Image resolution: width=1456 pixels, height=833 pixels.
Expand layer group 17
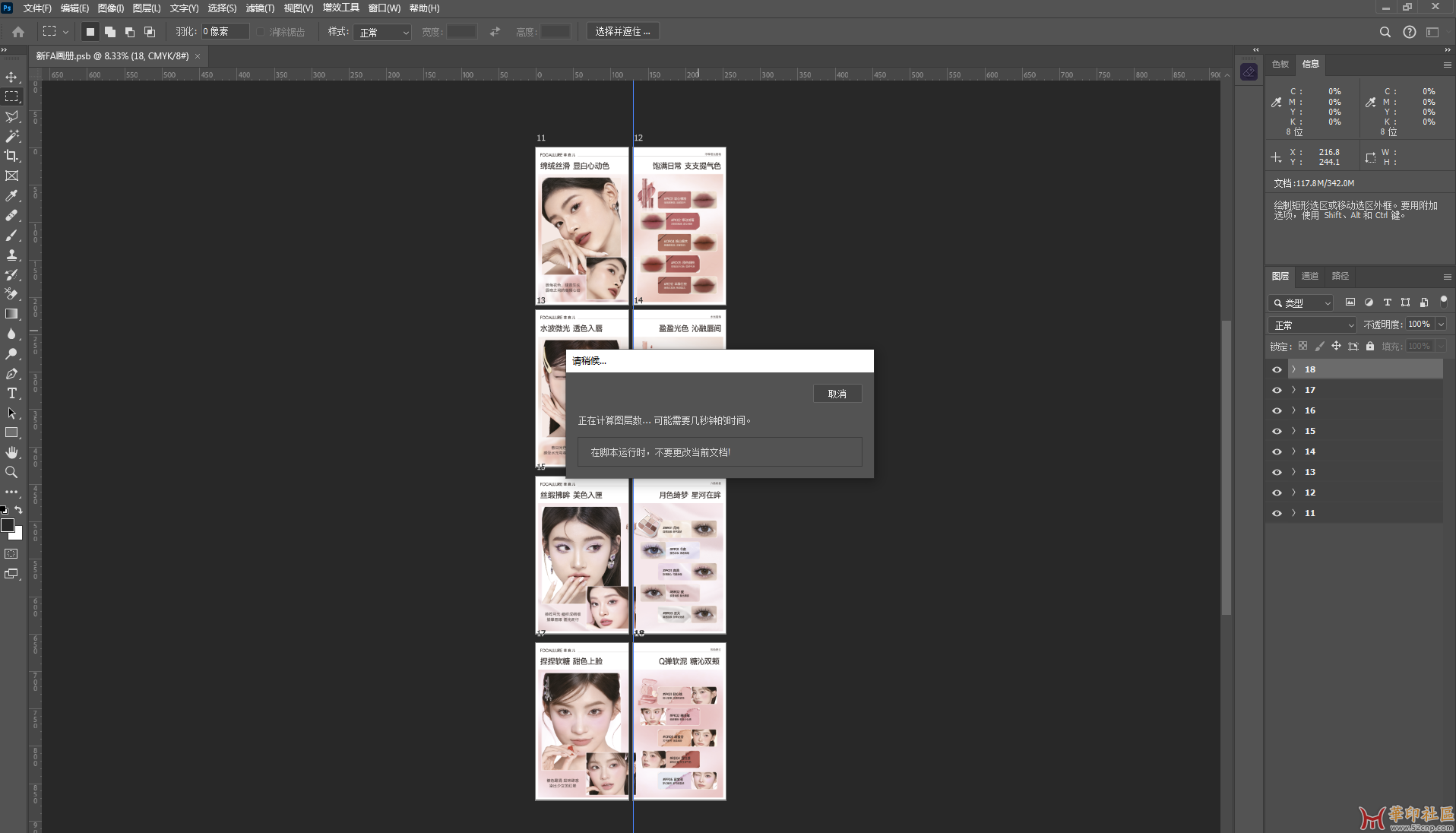point(1293,390)
